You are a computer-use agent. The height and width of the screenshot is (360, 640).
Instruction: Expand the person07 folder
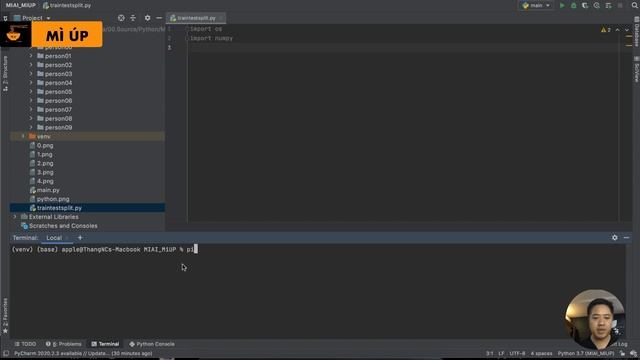tap(31, 110)
